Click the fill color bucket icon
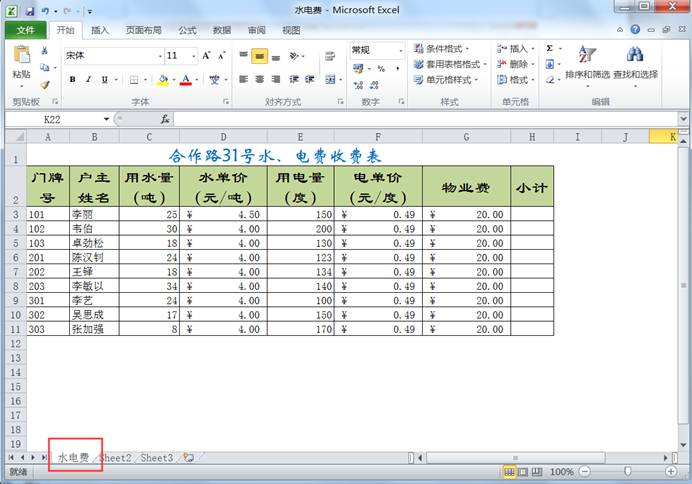The image size is (692, 484). (x=163, y=80)
